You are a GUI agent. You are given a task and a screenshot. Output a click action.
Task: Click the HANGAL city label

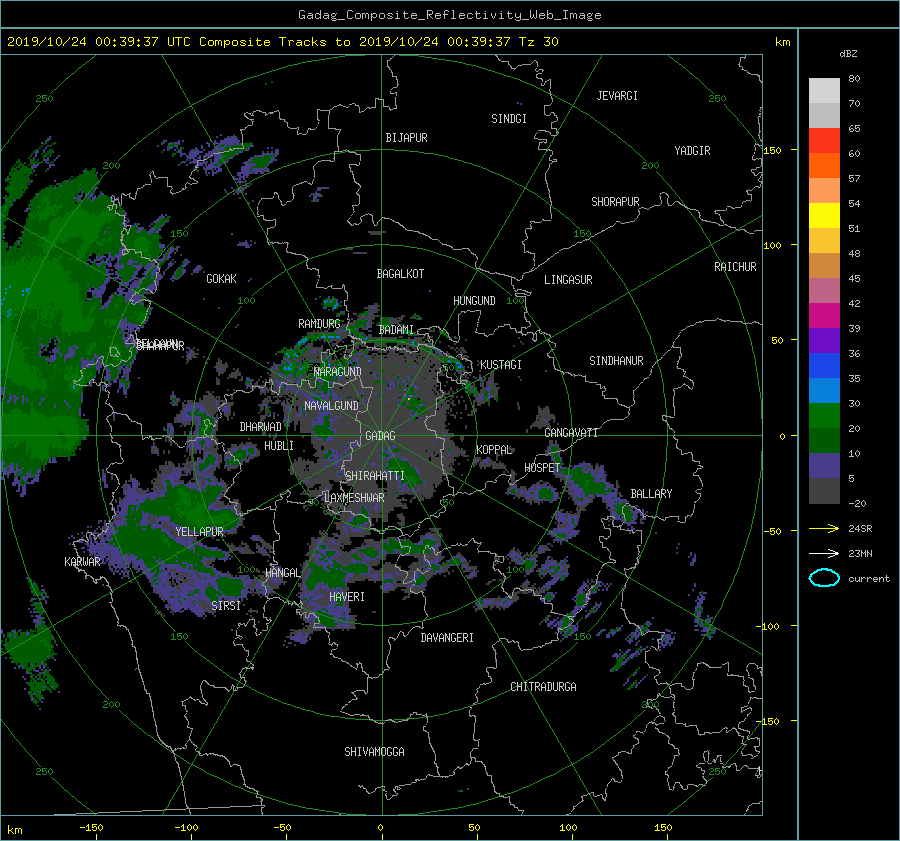[282, 572]
